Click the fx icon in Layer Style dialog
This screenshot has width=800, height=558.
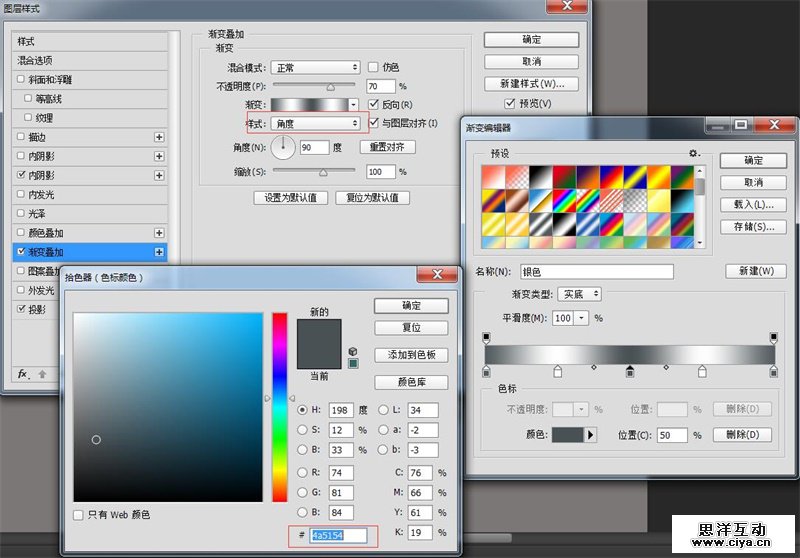[22, 374]
